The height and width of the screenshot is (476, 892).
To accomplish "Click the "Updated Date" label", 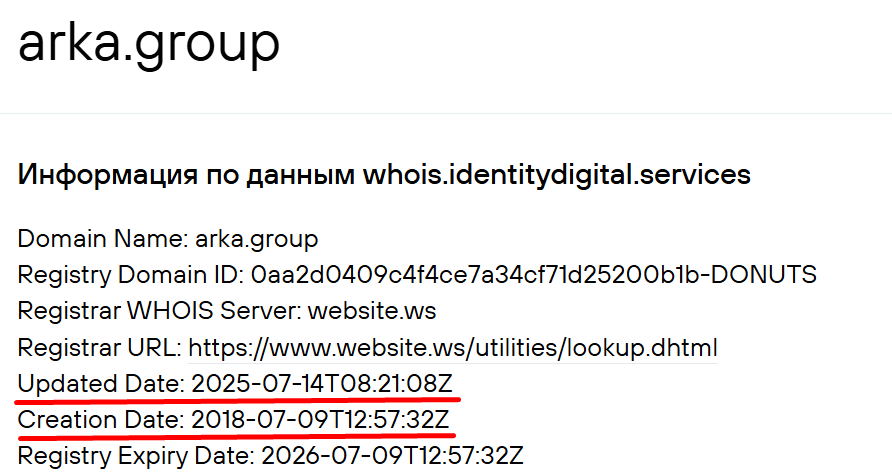I will (98, 384).
